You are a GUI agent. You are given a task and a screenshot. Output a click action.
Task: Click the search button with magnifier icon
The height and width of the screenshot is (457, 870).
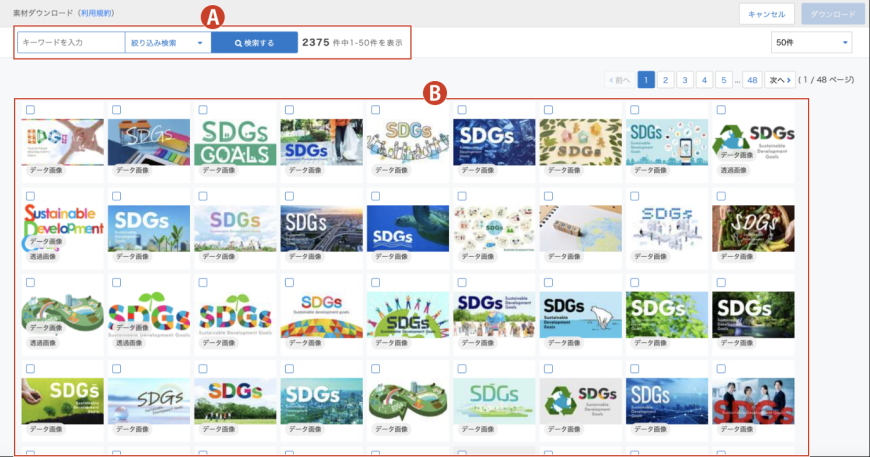click(x=254, y=43)
